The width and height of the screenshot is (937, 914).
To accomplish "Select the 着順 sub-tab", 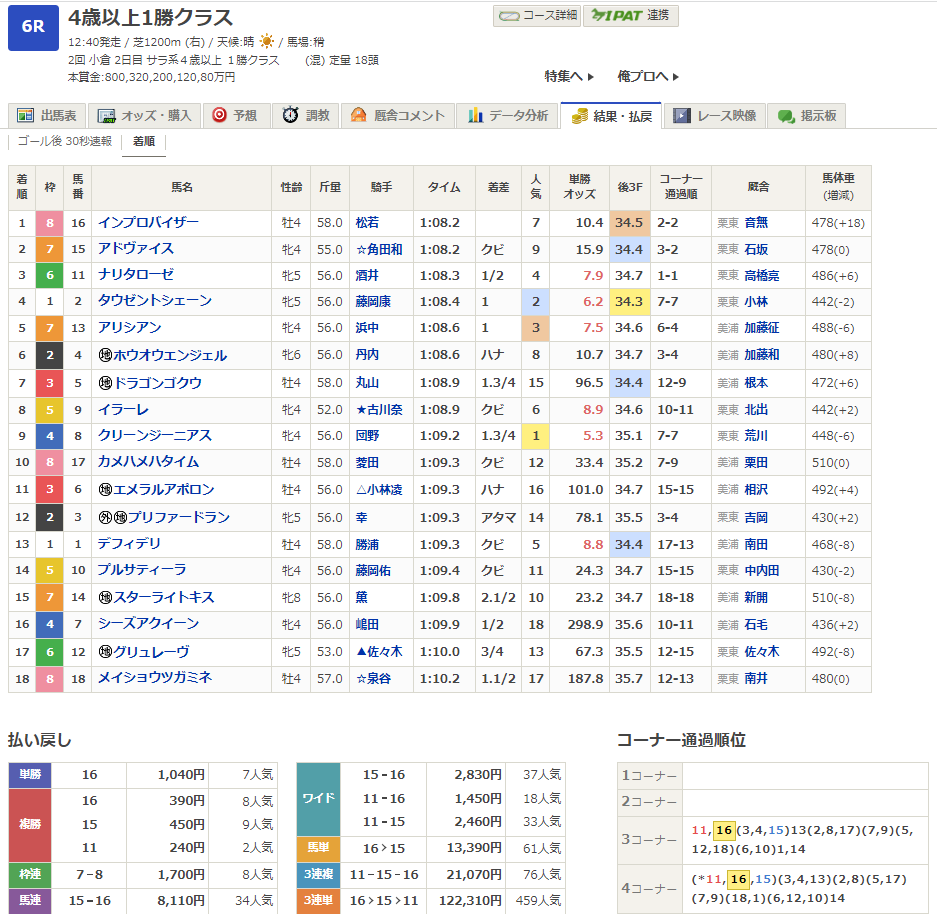I will [144, 142].
